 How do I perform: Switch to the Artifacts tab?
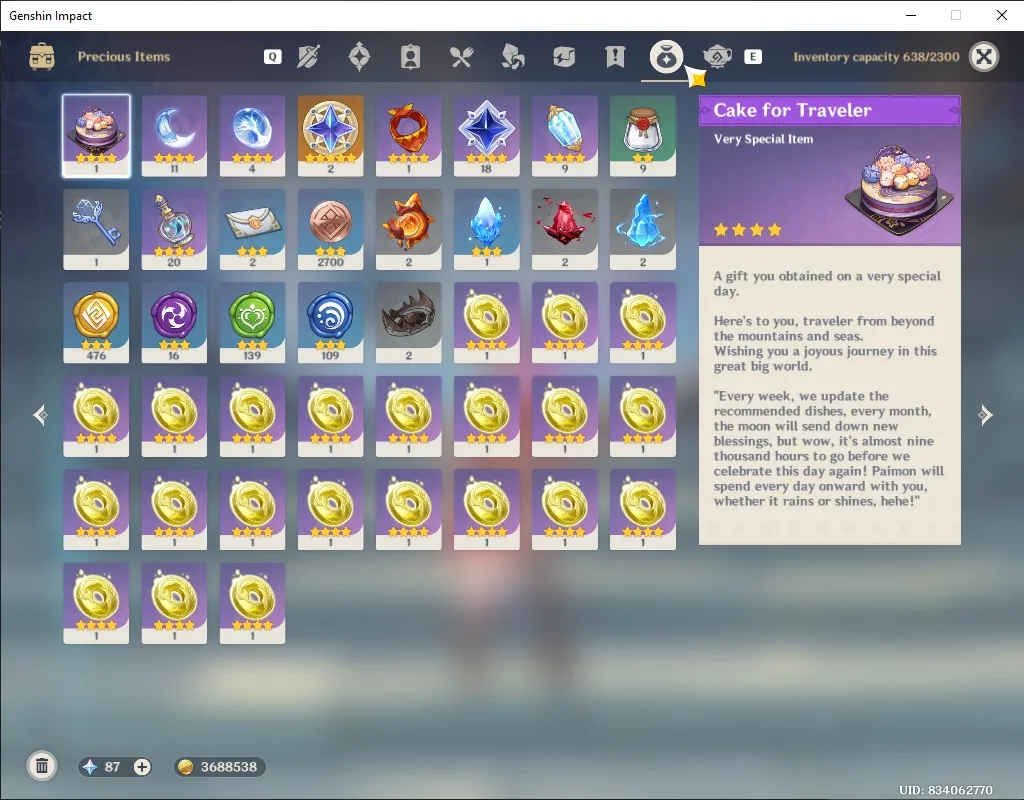click(359, 57)
